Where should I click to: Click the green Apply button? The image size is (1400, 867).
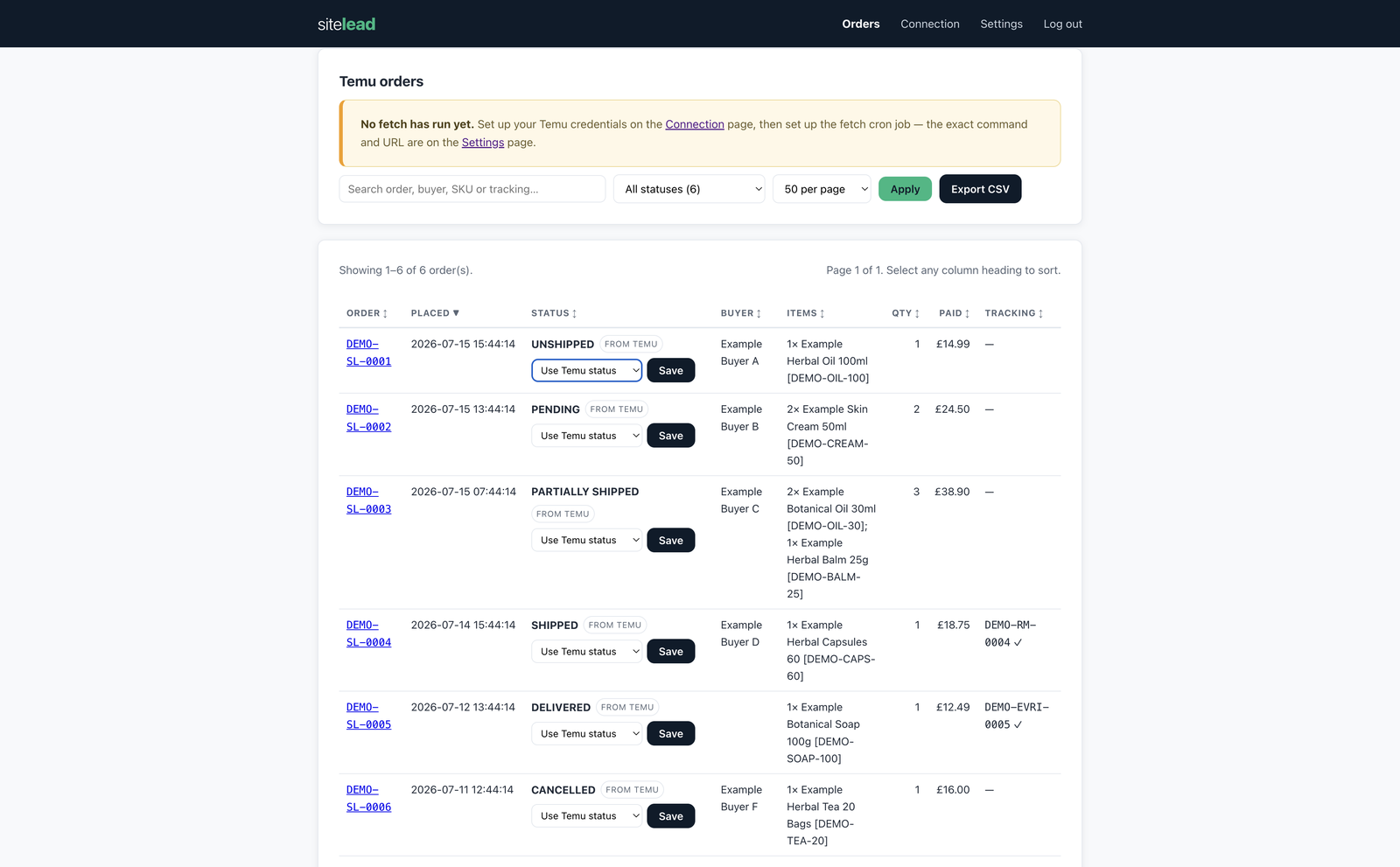pos(905,189)
